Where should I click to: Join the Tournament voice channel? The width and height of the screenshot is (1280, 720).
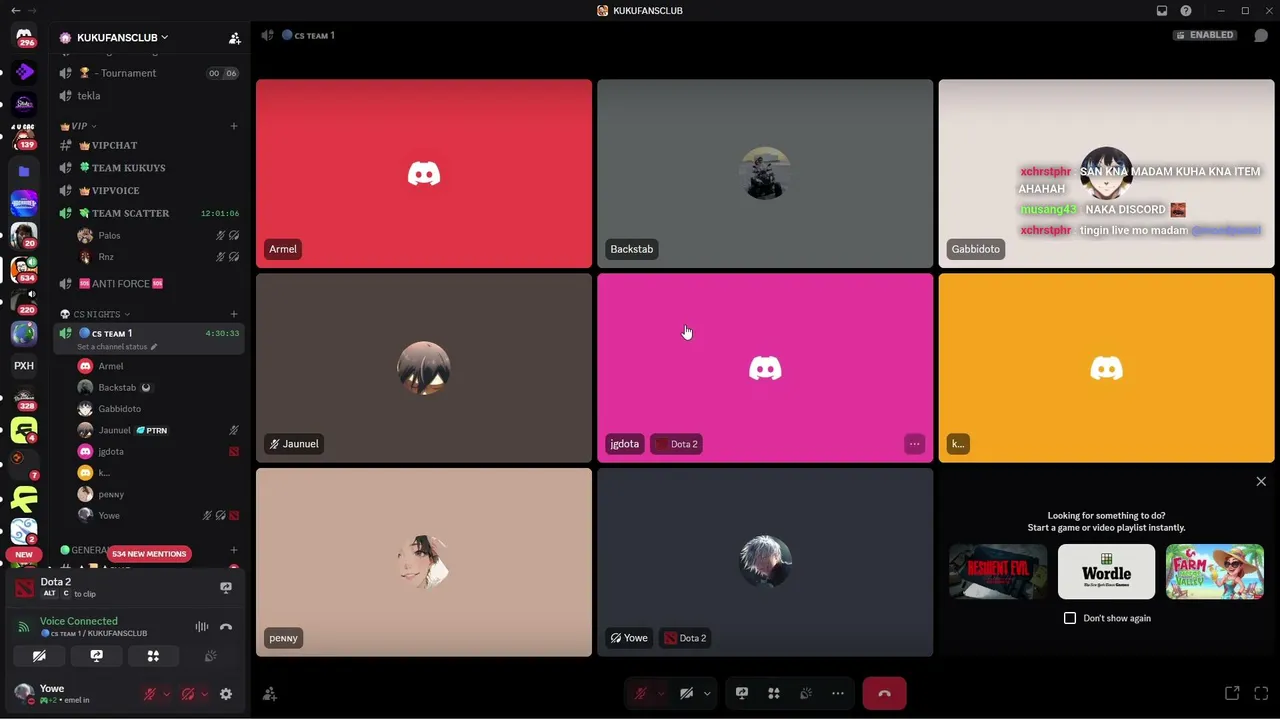[148, 73]
